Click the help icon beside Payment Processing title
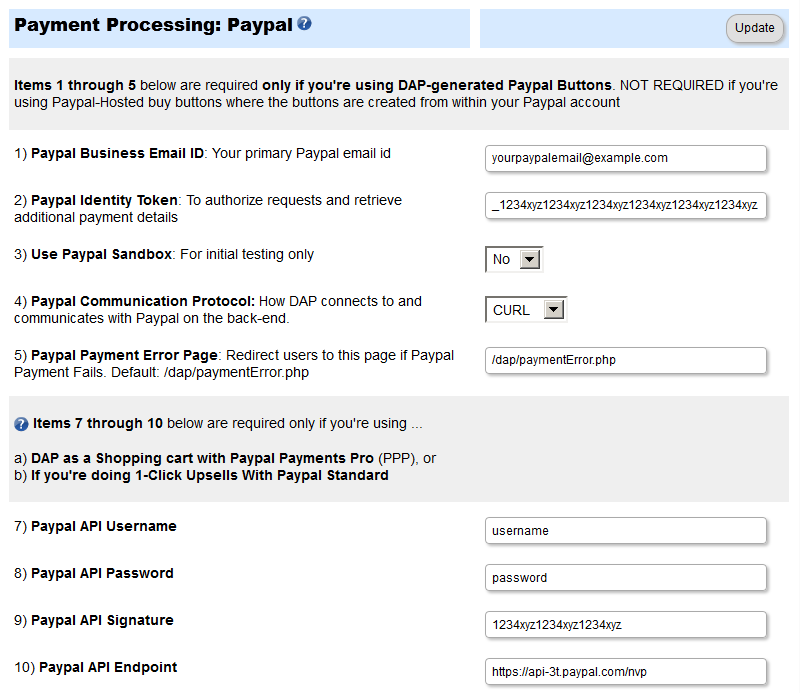Viewport: 800px width, 693px height. coord(305,23)
